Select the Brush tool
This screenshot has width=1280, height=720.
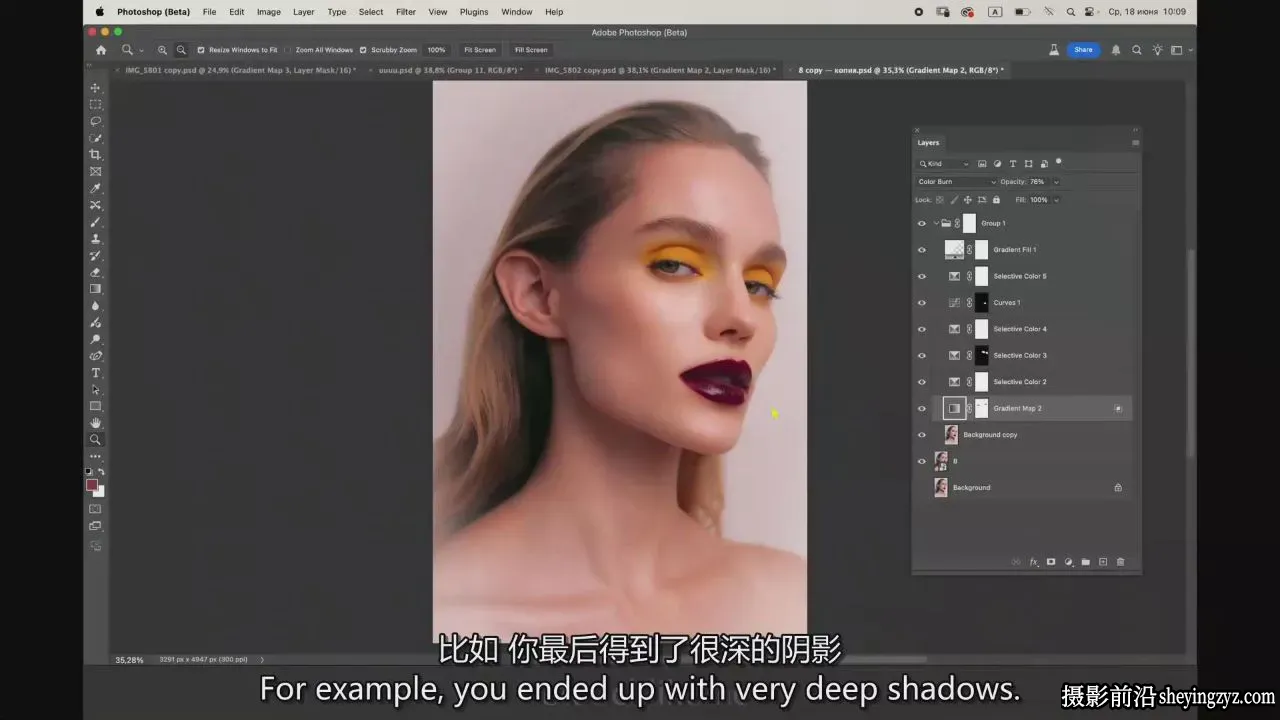(96, 222)
